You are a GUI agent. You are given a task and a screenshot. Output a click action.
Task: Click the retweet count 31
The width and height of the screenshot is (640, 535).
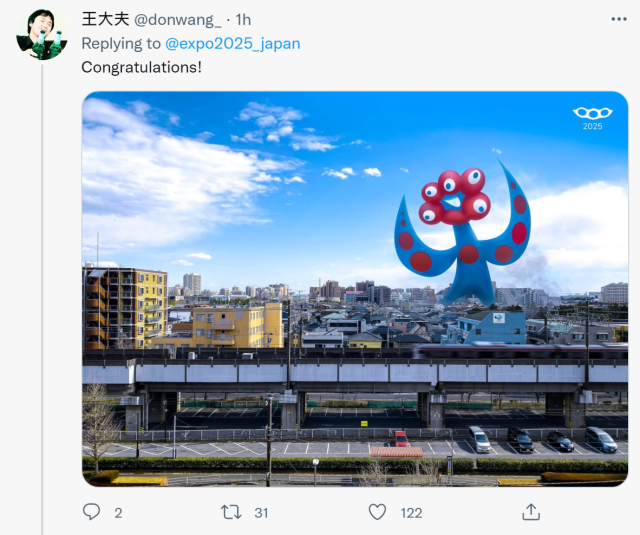261,513
